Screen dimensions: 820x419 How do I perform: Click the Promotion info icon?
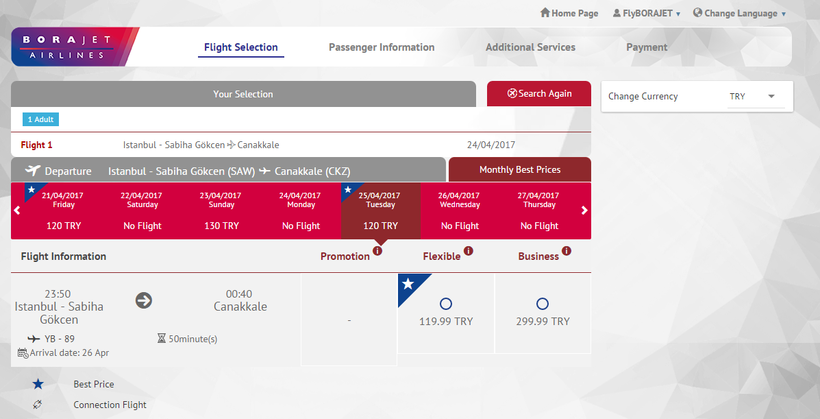point(378,251)
